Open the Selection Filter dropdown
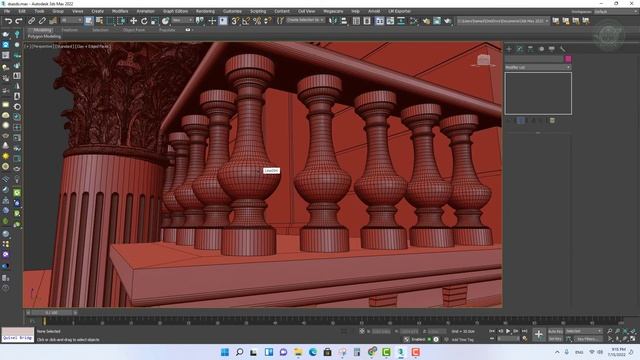Viewport: 640px width, 360px height. click(71, 20)
